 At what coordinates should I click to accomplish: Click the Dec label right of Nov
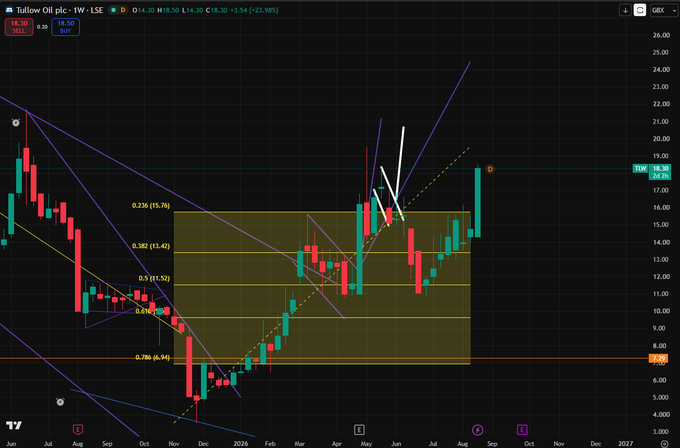(596, 444)
